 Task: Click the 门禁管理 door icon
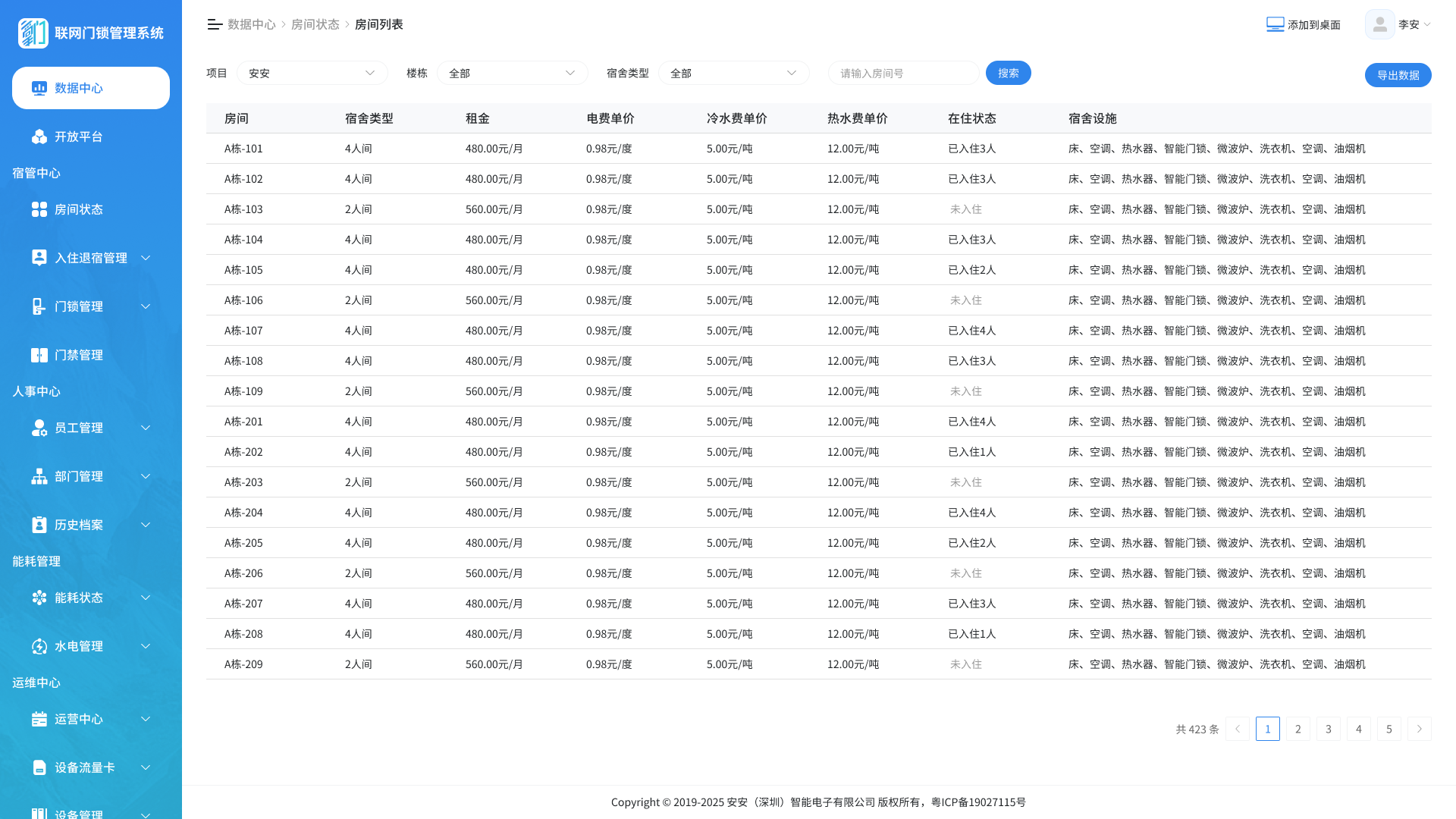(39, 355)
